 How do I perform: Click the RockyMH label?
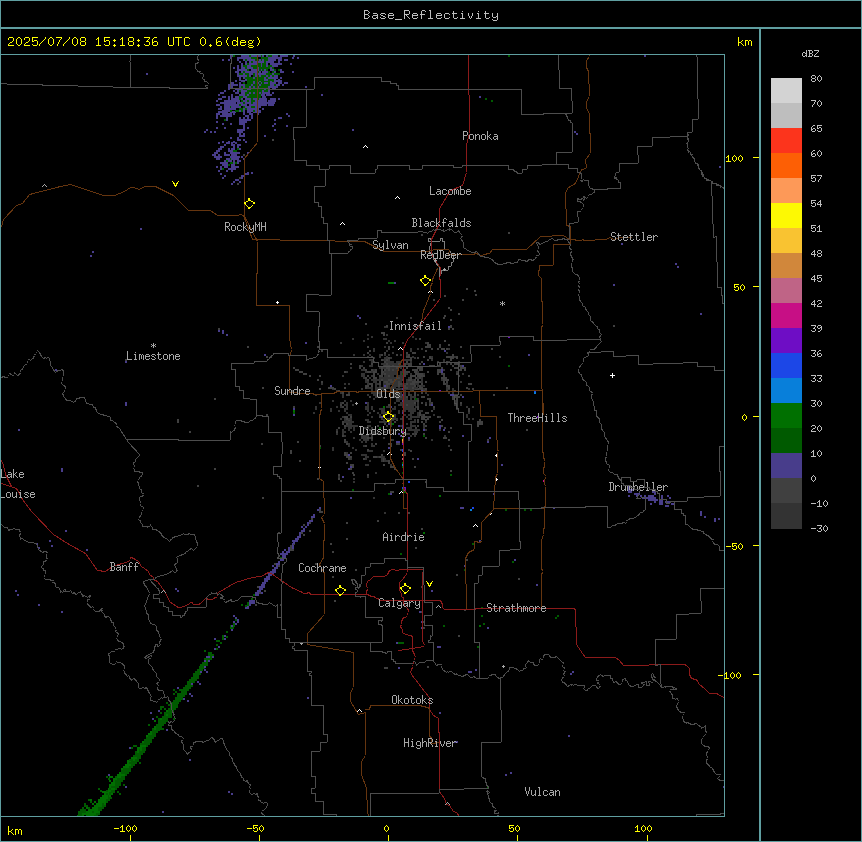tap(245, 227)
